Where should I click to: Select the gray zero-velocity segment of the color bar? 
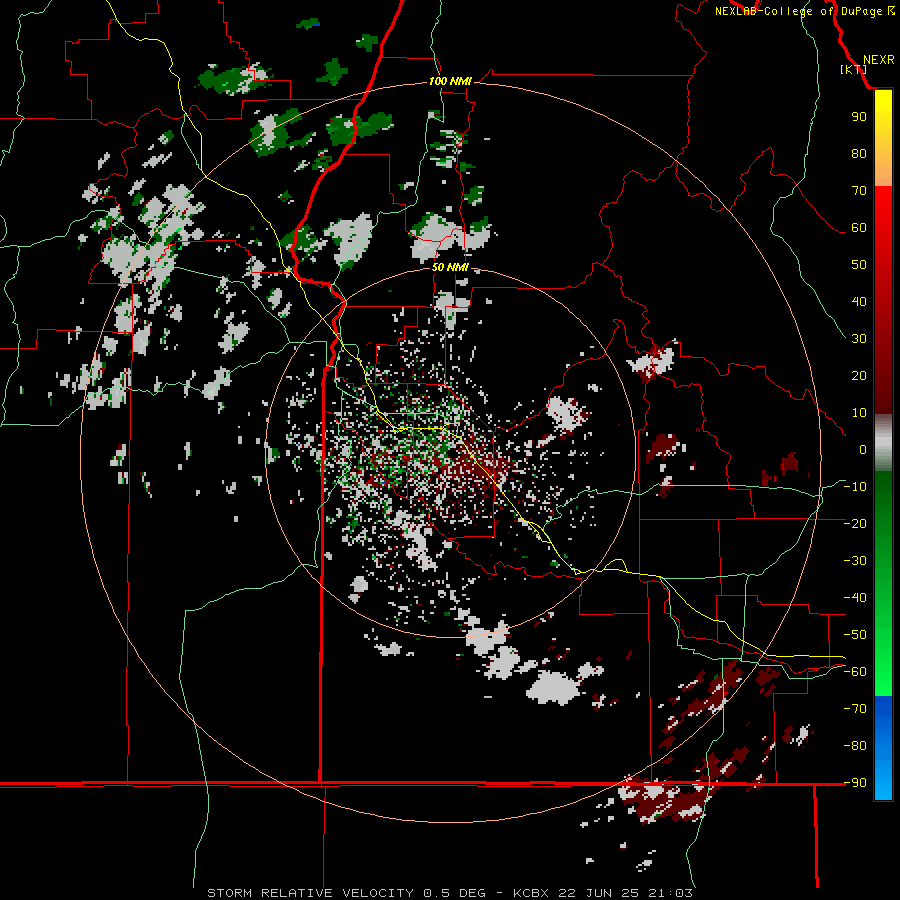pyautogui.click(x=883, y=443)
